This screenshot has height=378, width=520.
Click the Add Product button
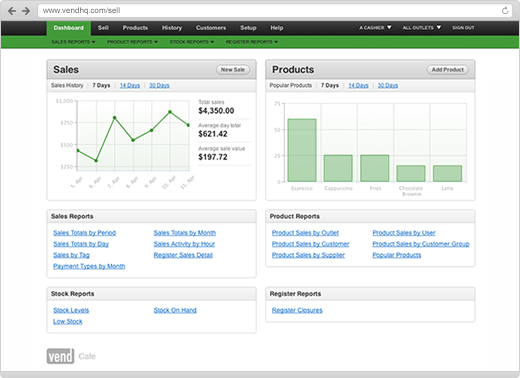tap(448, 70)
